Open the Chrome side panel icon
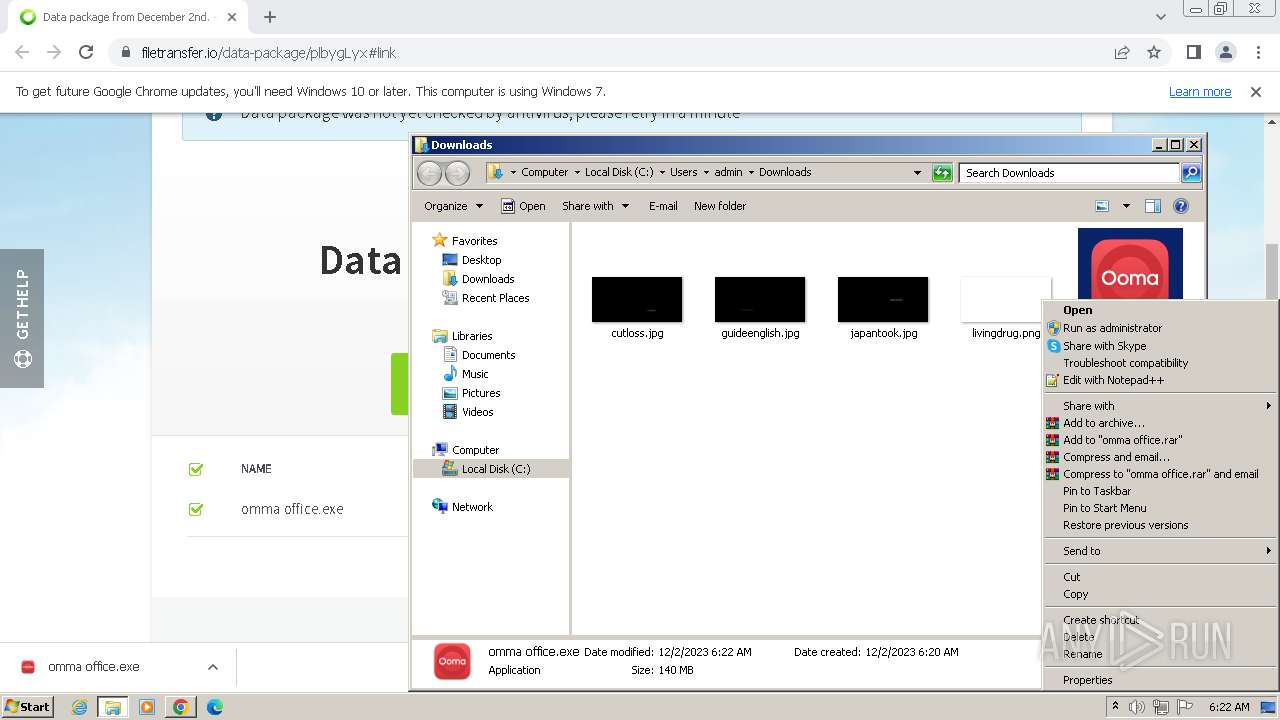 click(x=1194, y=52)
